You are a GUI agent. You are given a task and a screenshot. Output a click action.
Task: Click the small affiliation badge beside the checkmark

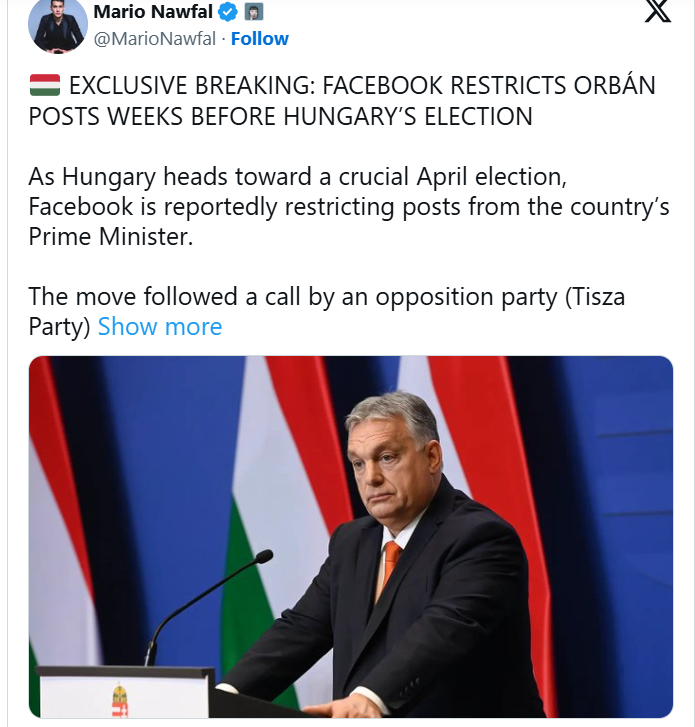tap(254, 12)
